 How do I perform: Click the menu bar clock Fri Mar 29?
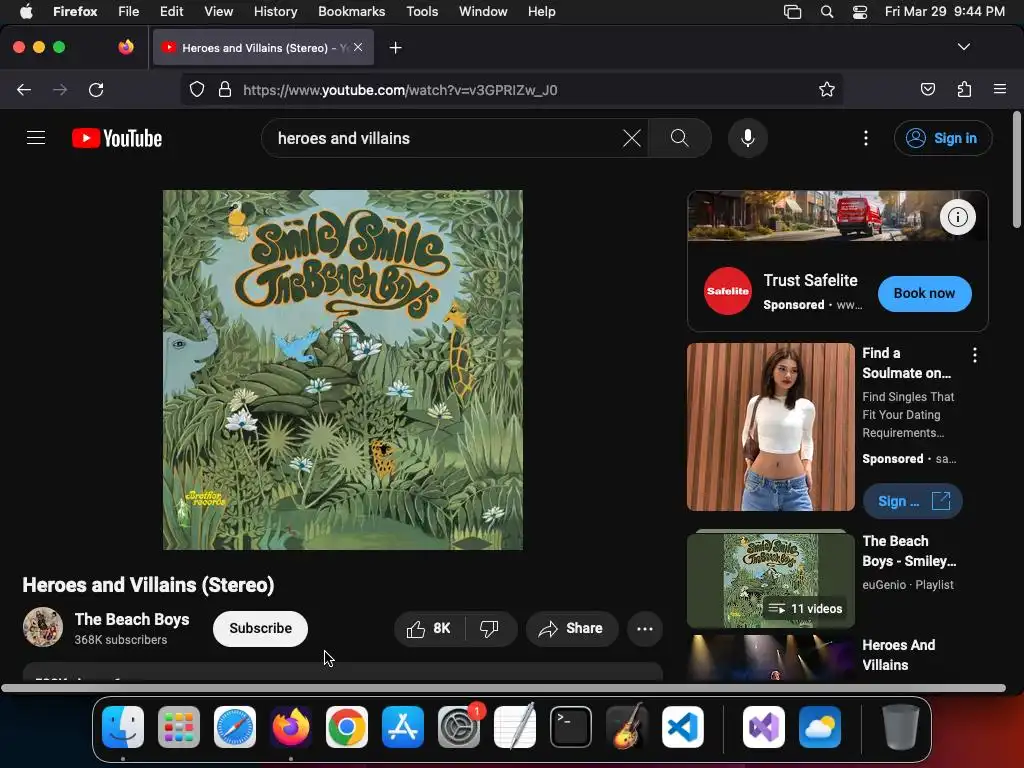[x=944, y=12]
